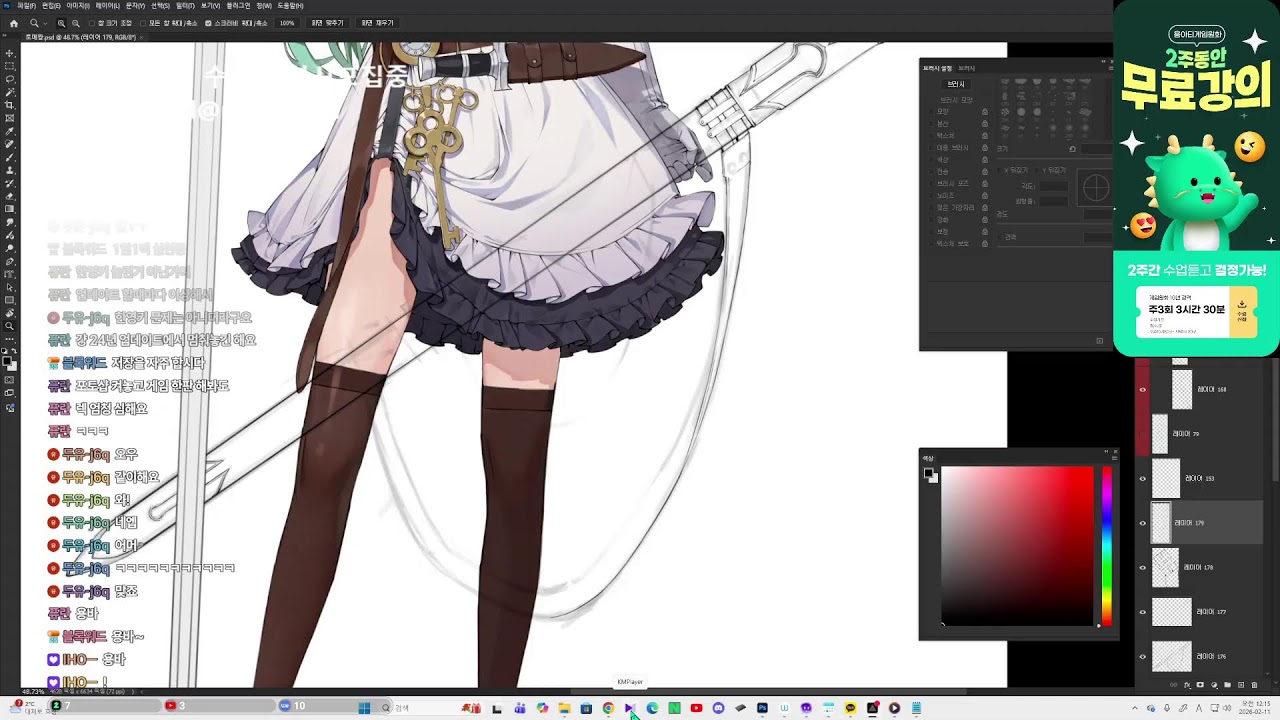Open the Filter menu

click(185, 6)
